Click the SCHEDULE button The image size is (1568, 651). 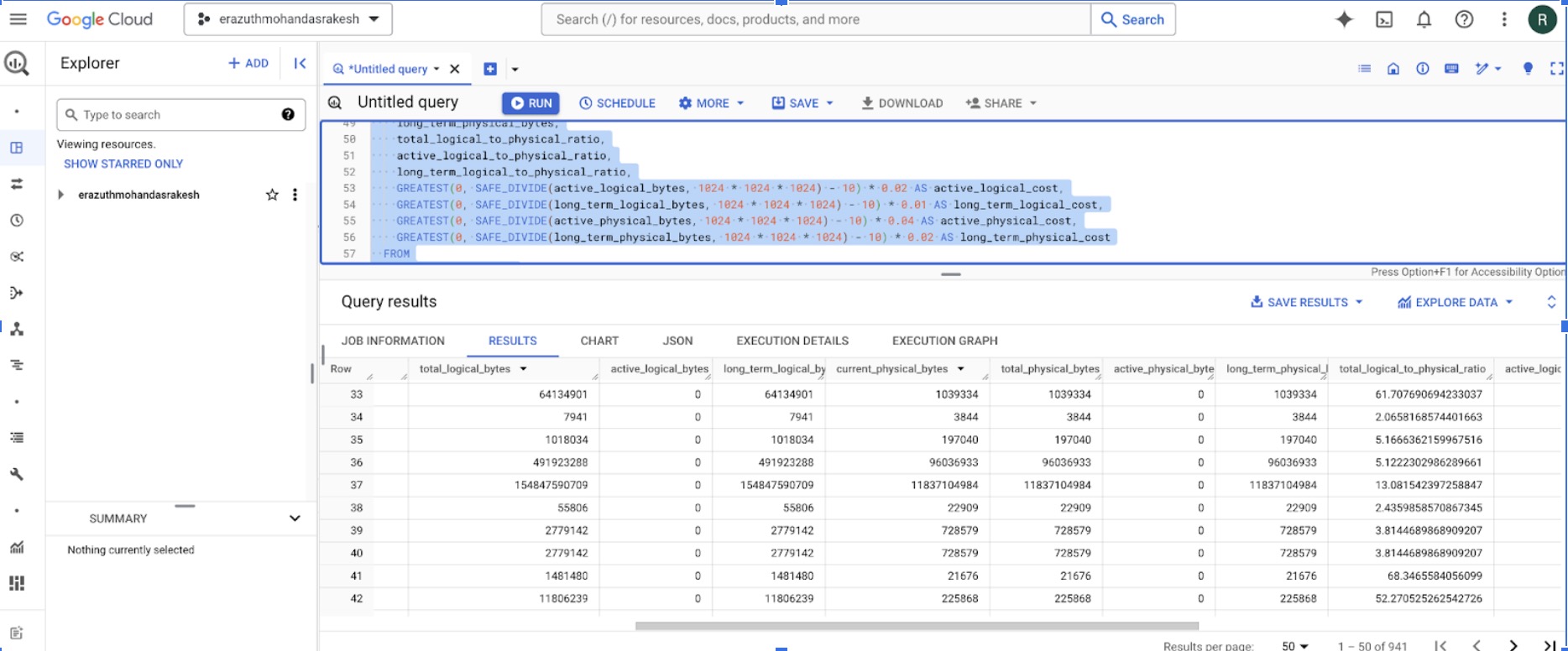pos(617,103)
